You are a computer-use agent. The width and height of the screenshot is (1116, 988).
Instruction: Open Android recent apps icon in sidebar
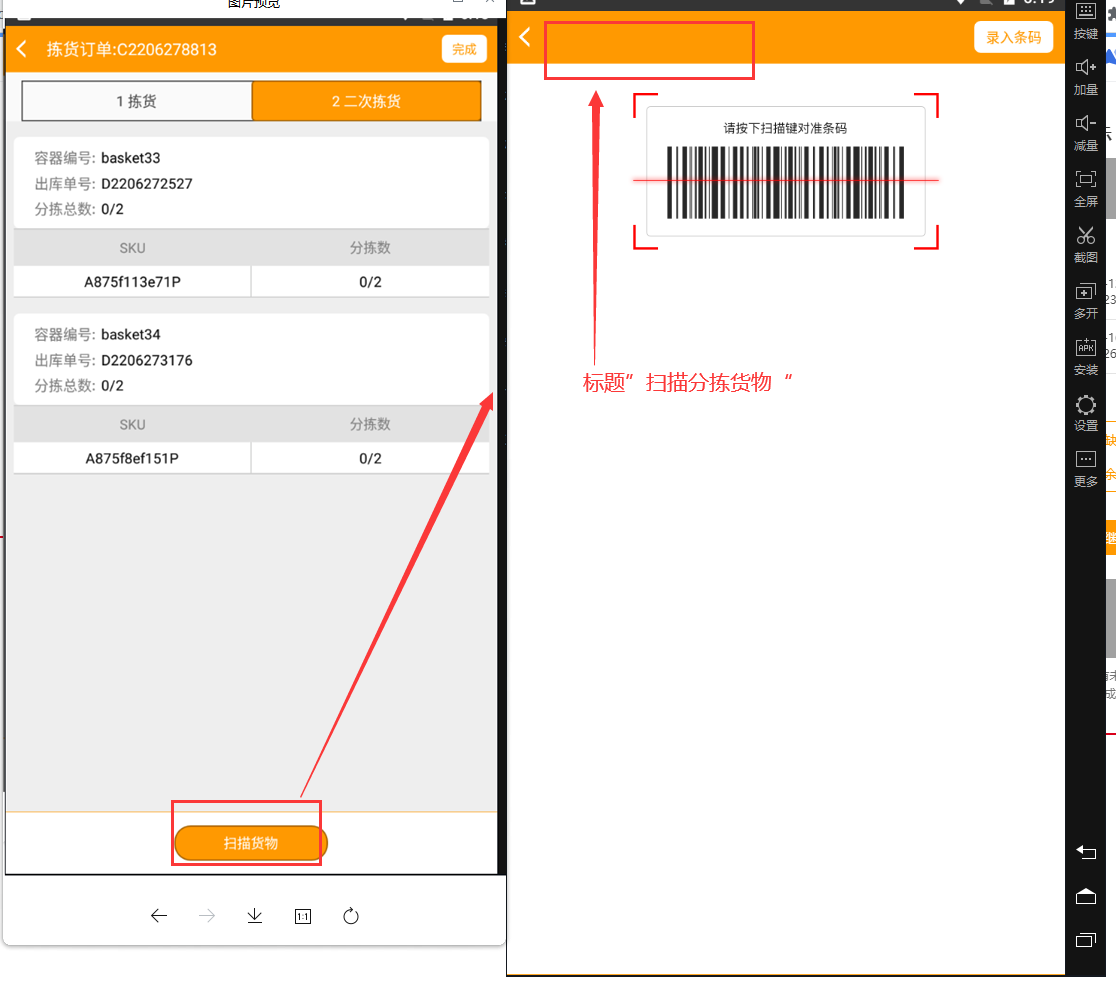click(x=1085, y=940)
